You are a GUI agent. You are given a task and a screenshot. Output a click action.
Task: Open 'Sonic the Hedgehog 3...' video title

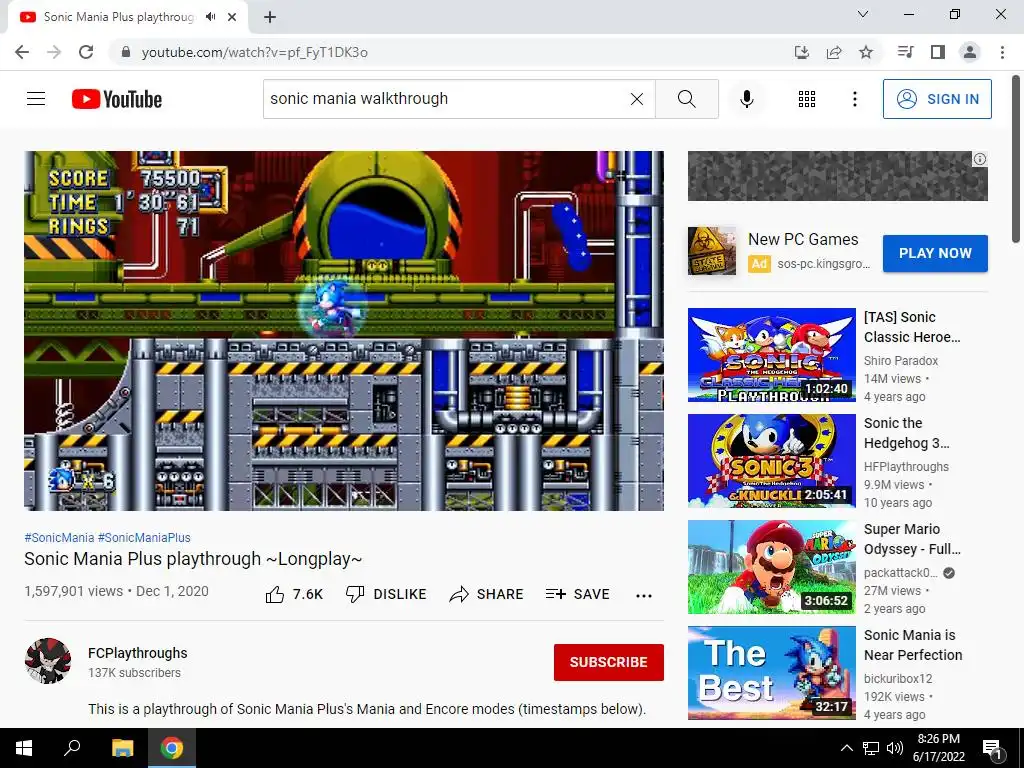(906, 433)
